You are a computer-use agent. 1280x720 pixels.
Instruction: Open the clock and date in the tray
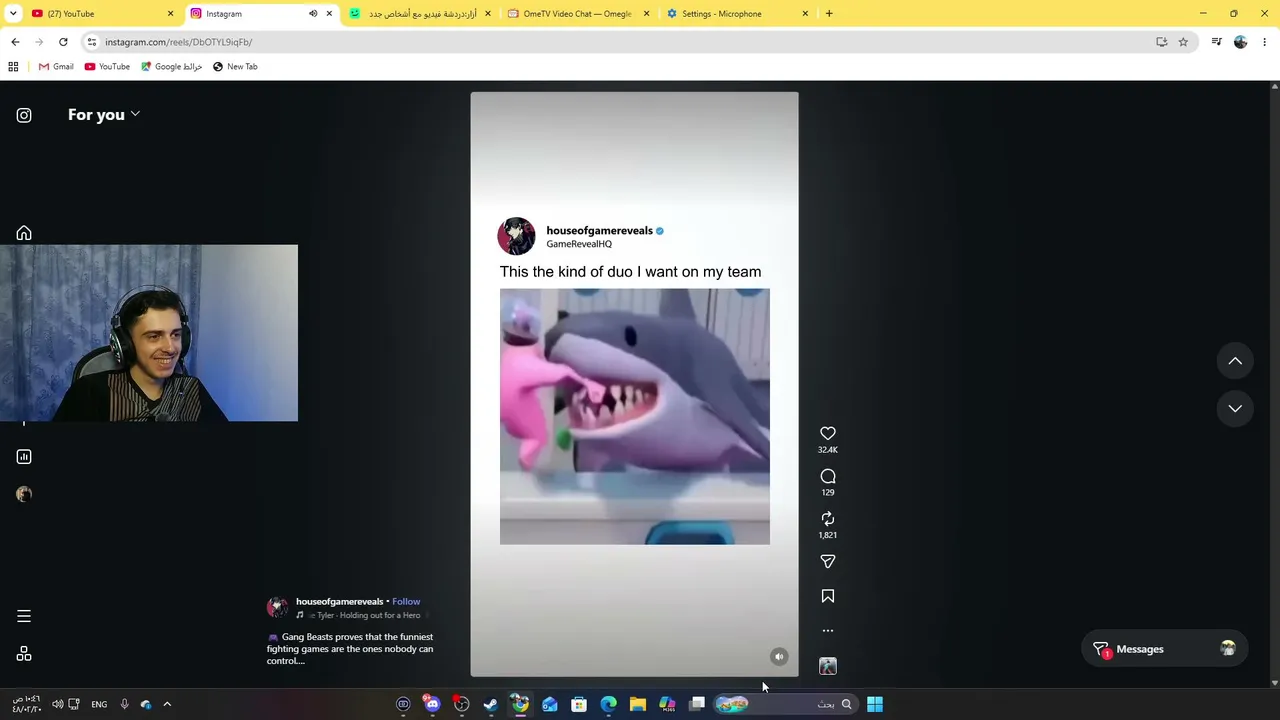tap(26, 704)
